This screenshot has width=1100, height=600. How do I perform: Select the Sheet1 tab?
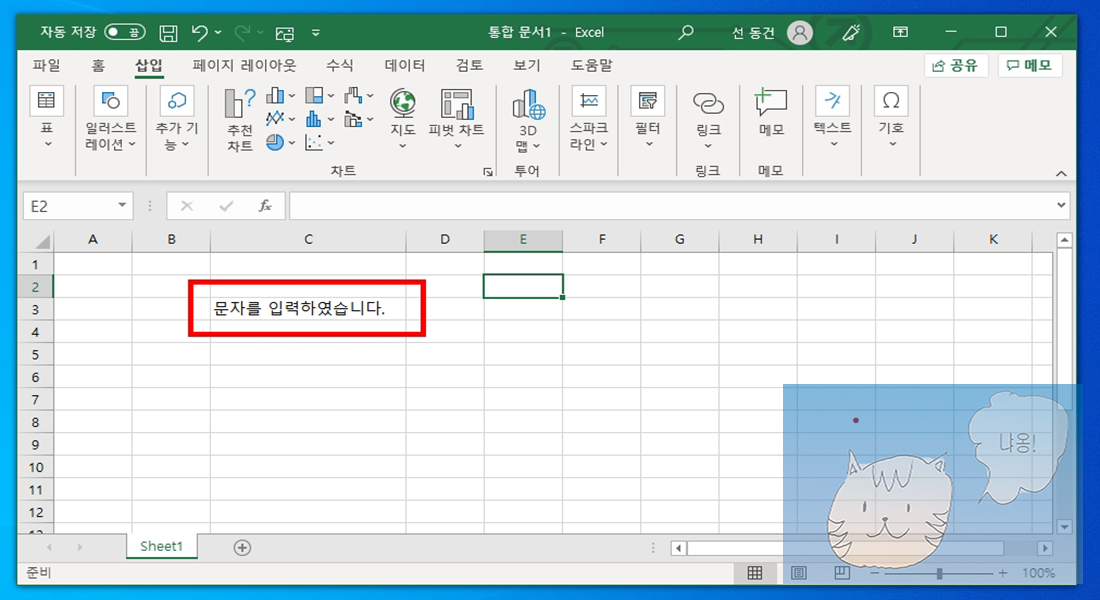161,546
